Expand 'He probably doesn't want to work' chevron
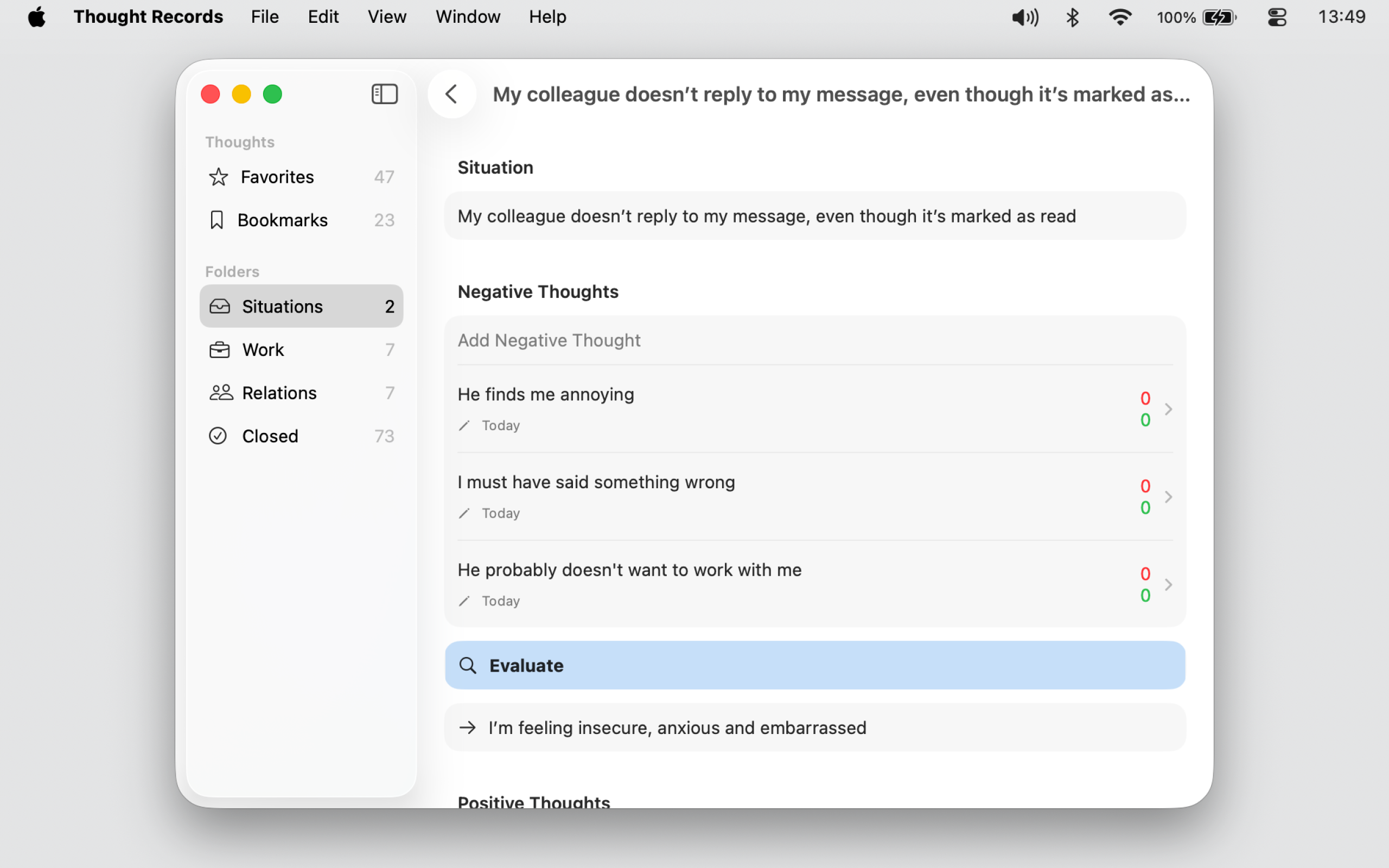This screenshot has height=868, width=1389. 1168,585
